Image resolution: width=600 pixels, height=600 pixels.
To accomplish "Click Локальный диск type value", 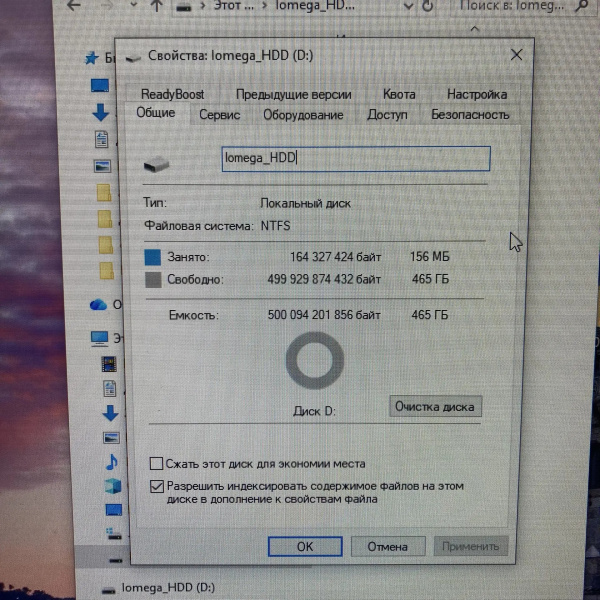I will pyautogui.click(x=306, y=203).
